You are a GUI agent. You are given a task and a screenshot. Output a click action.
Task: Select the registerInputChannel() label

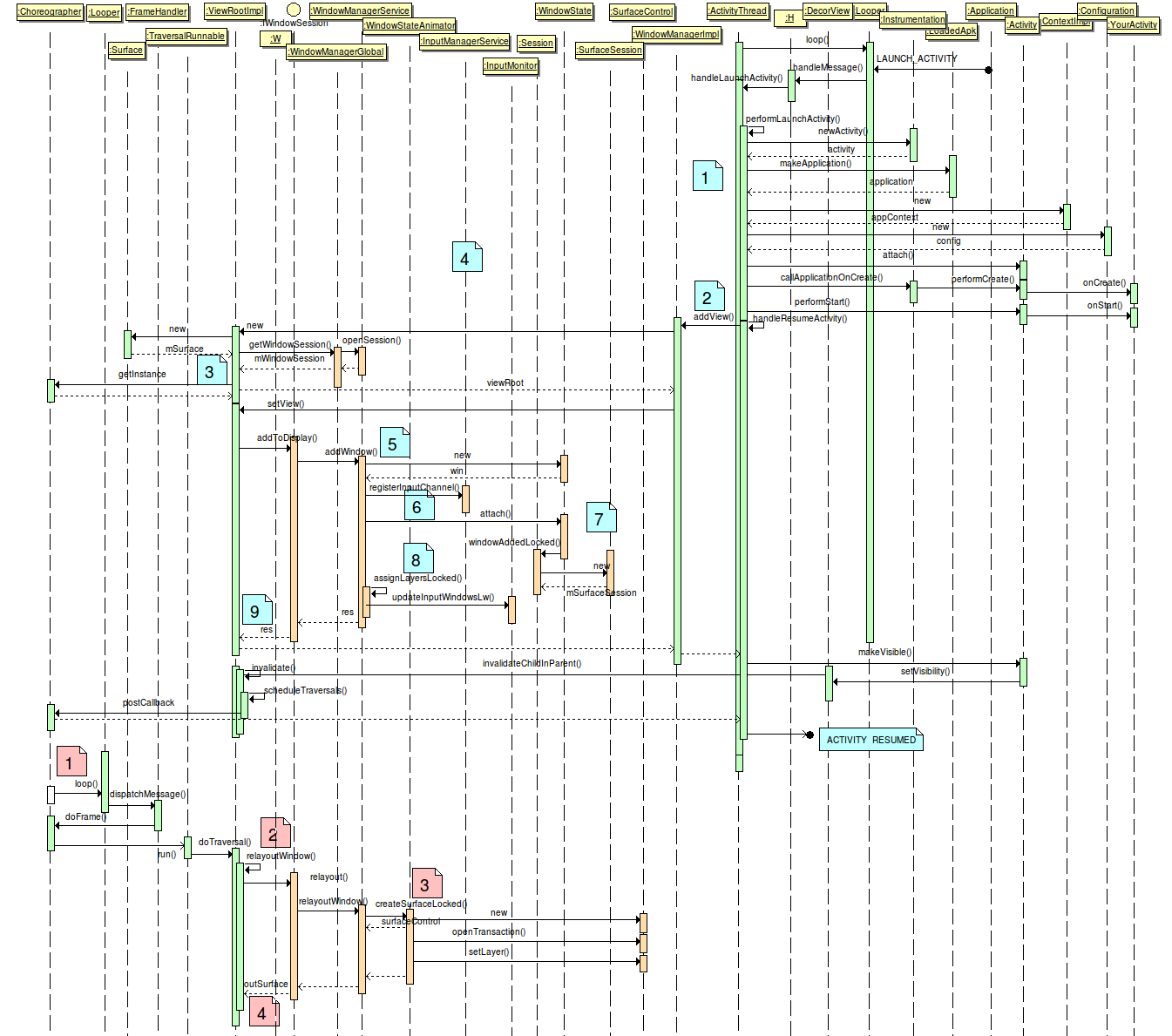tap(414, 488)
